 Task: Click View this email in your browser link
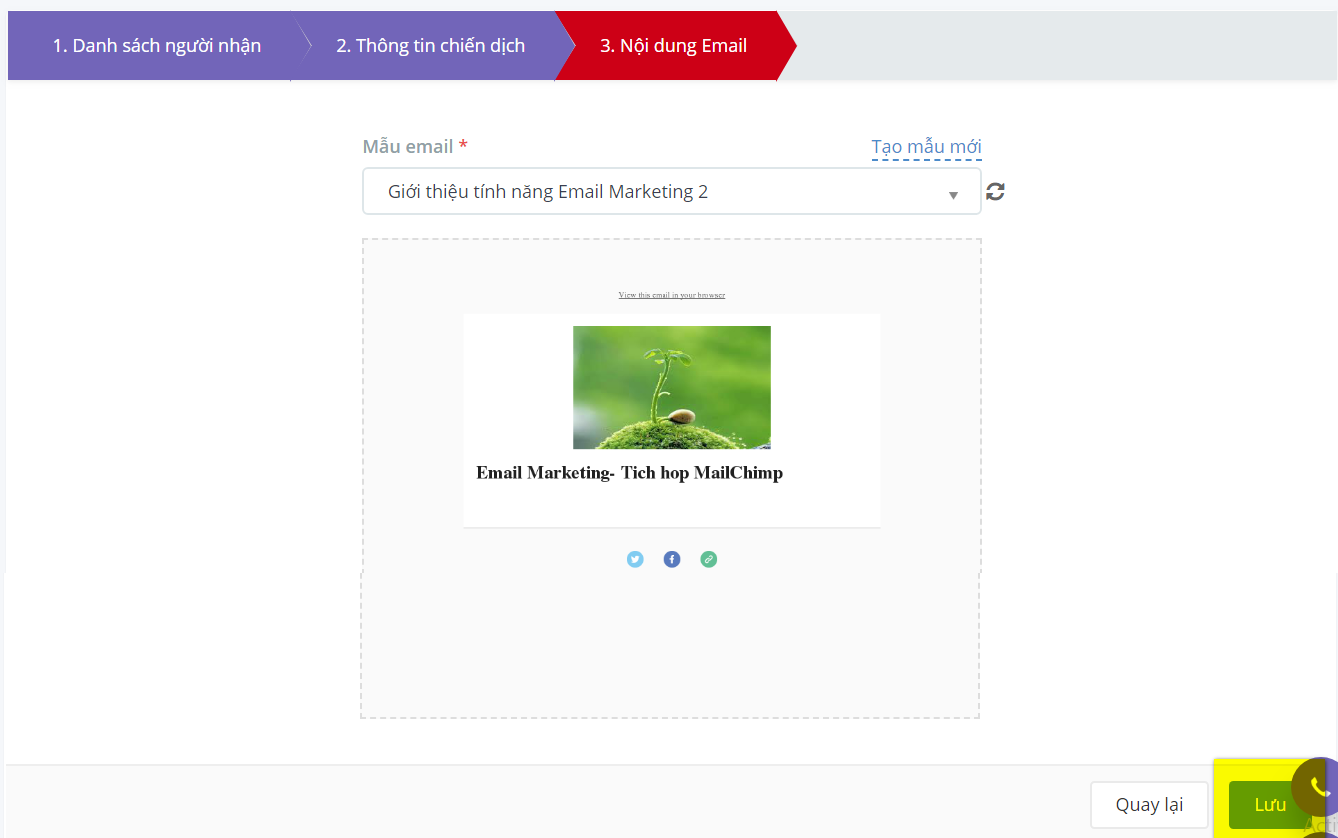[x=671, y=295]
